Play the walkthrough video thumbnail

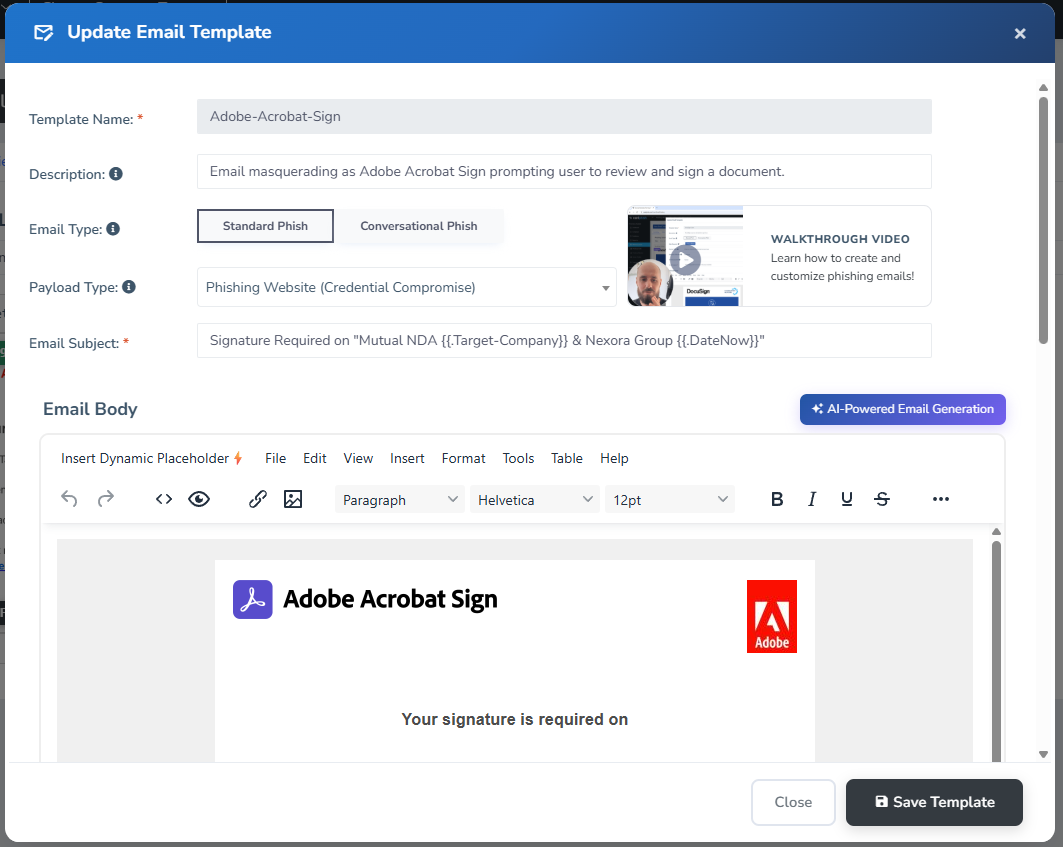click(x=685, y=260)
